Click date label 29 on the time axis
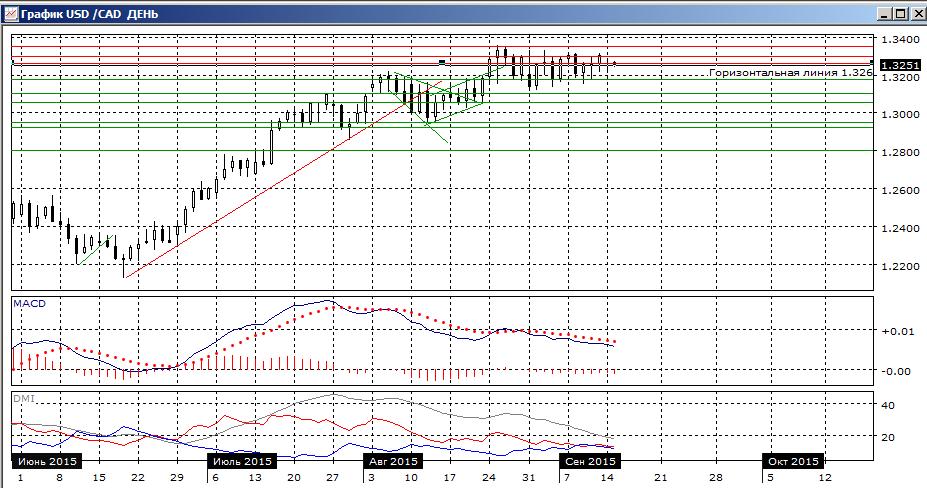The image size is (927, 488). 177,477
